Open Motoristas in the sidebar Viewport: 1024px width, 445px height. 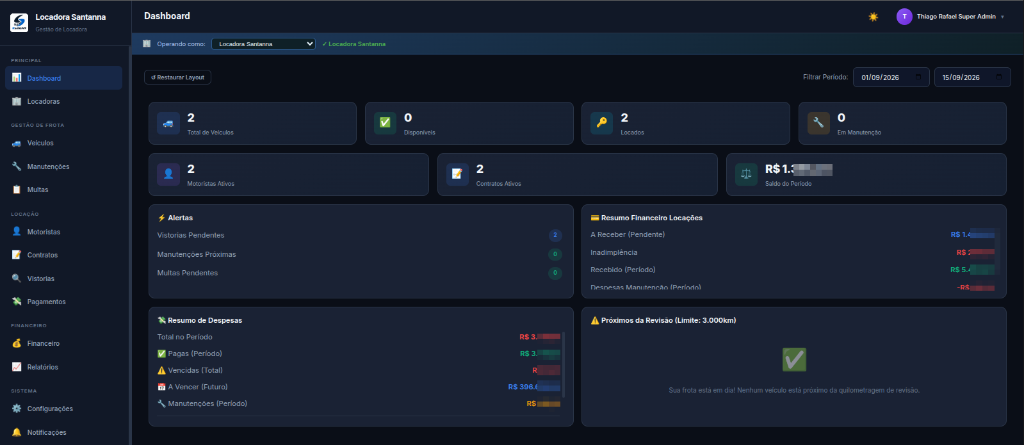coord(63,231)
